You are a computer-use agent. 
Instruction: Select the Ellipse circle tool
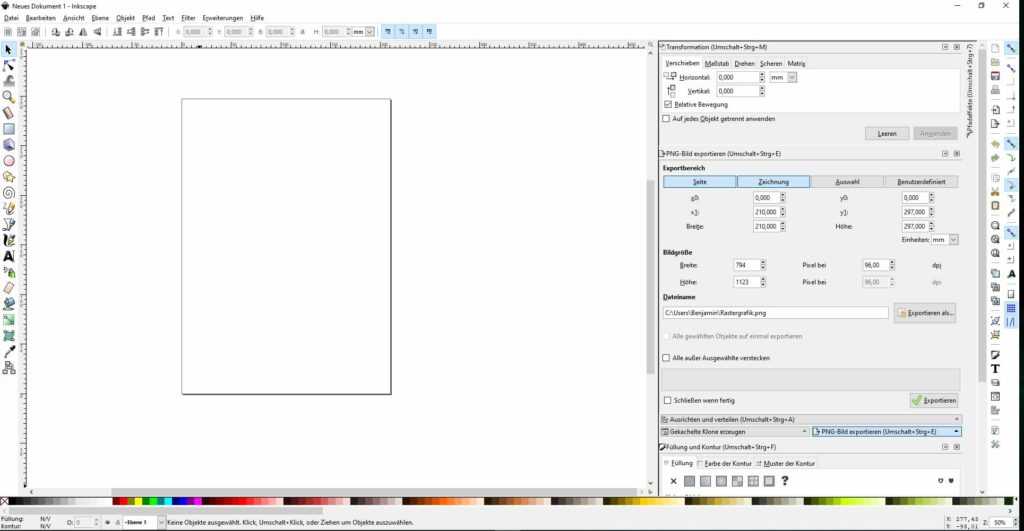[8, 161]
